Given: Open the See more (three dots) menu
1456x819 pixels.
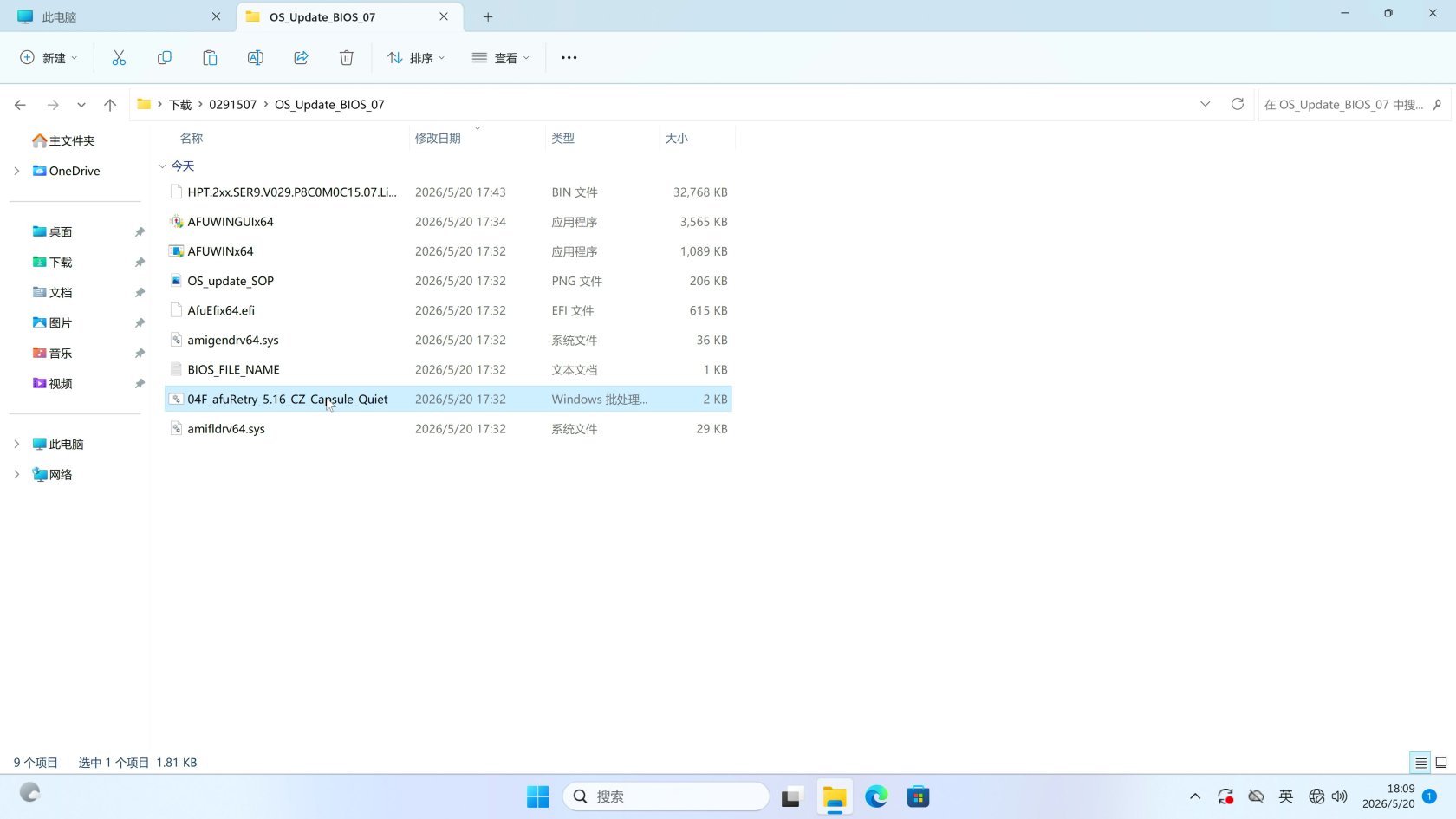Looking at the screenshot, I should point(569,57).
